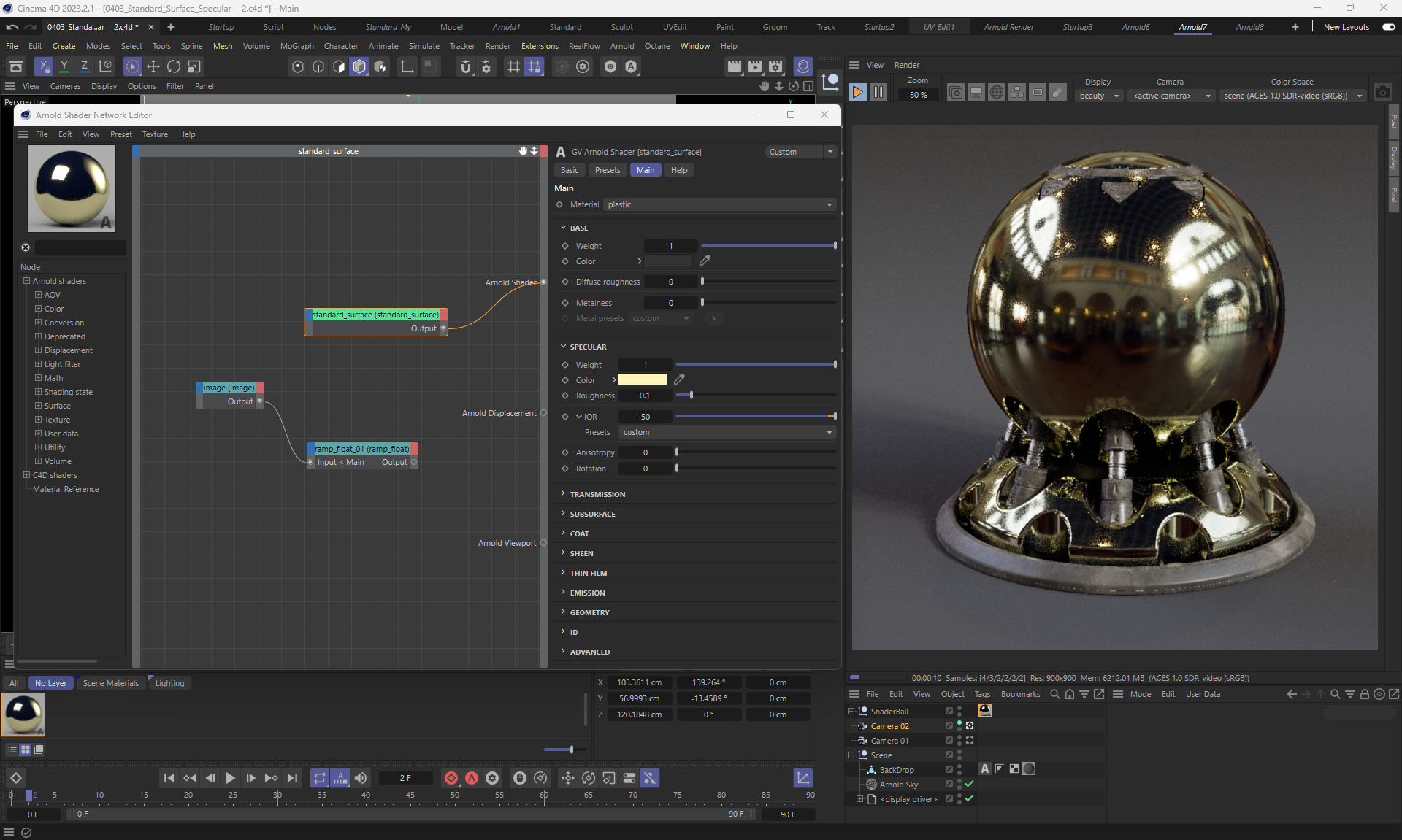The image size is (1402, 840).
Task: Click the specular color eyedropper icon
Action: point(679,379)
